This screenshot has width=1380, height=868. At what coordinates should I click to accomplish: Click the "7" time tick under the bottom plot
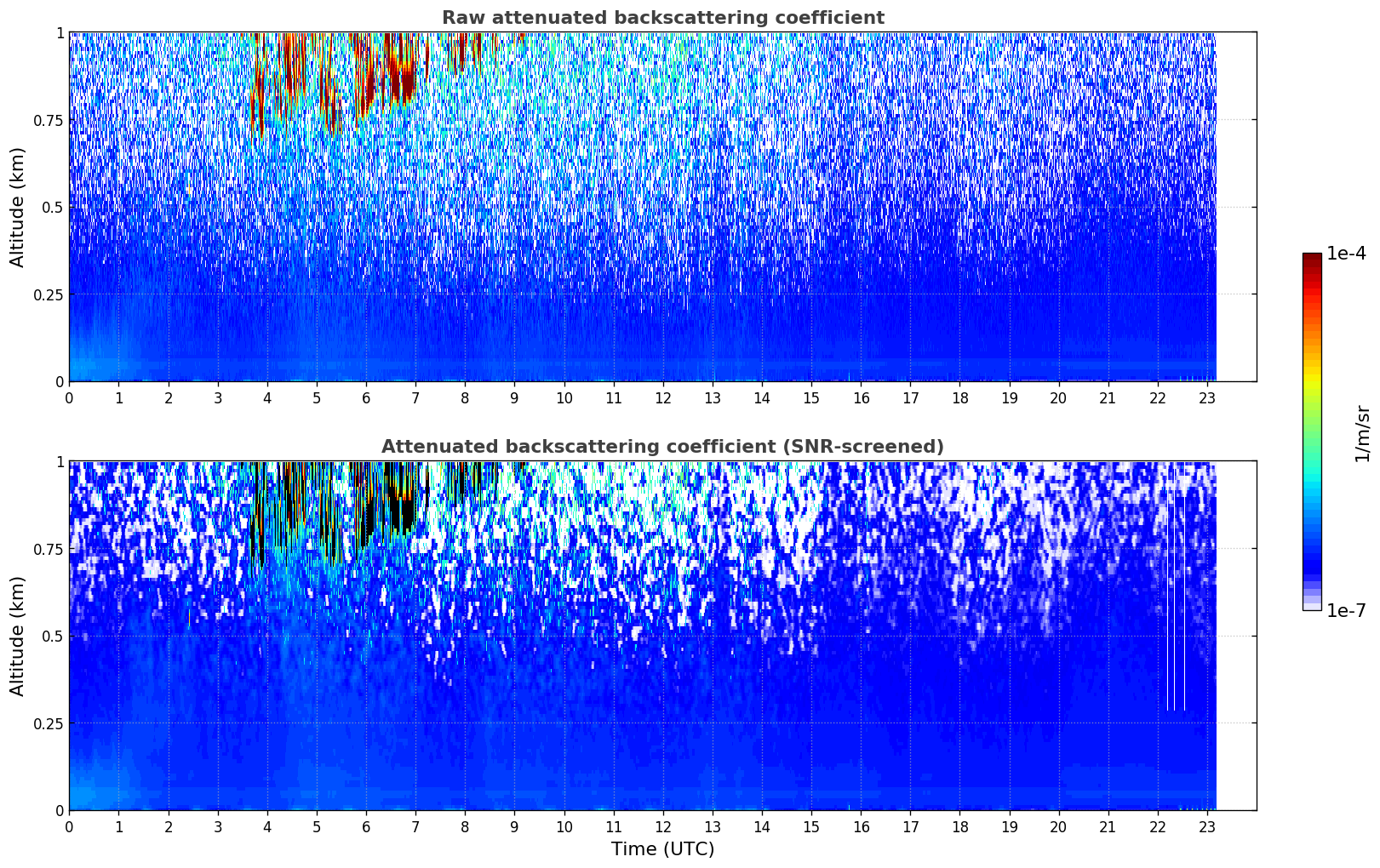[x=415, y=826]
